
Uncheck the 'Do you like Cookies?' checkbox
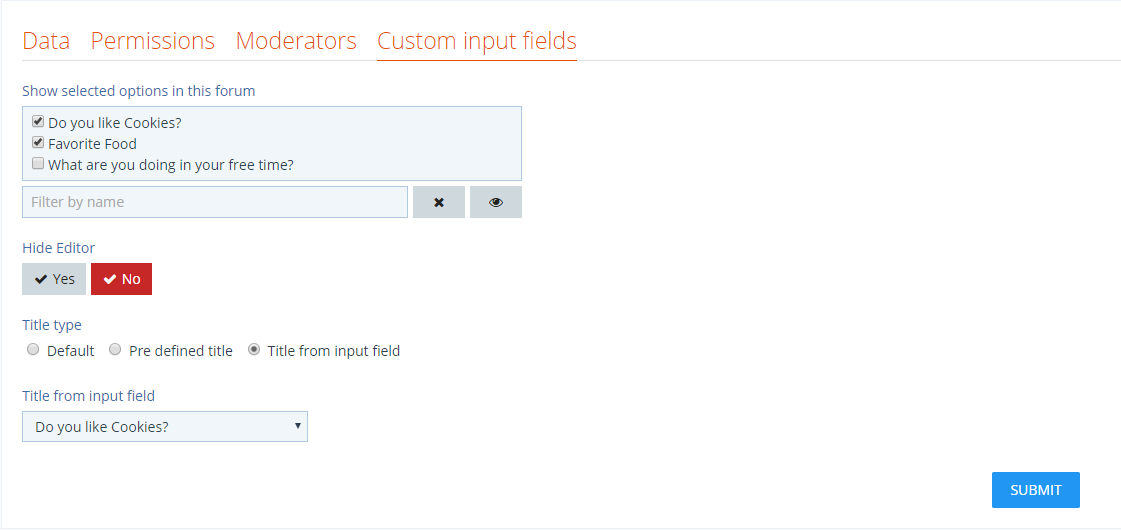tap(38, 122)
